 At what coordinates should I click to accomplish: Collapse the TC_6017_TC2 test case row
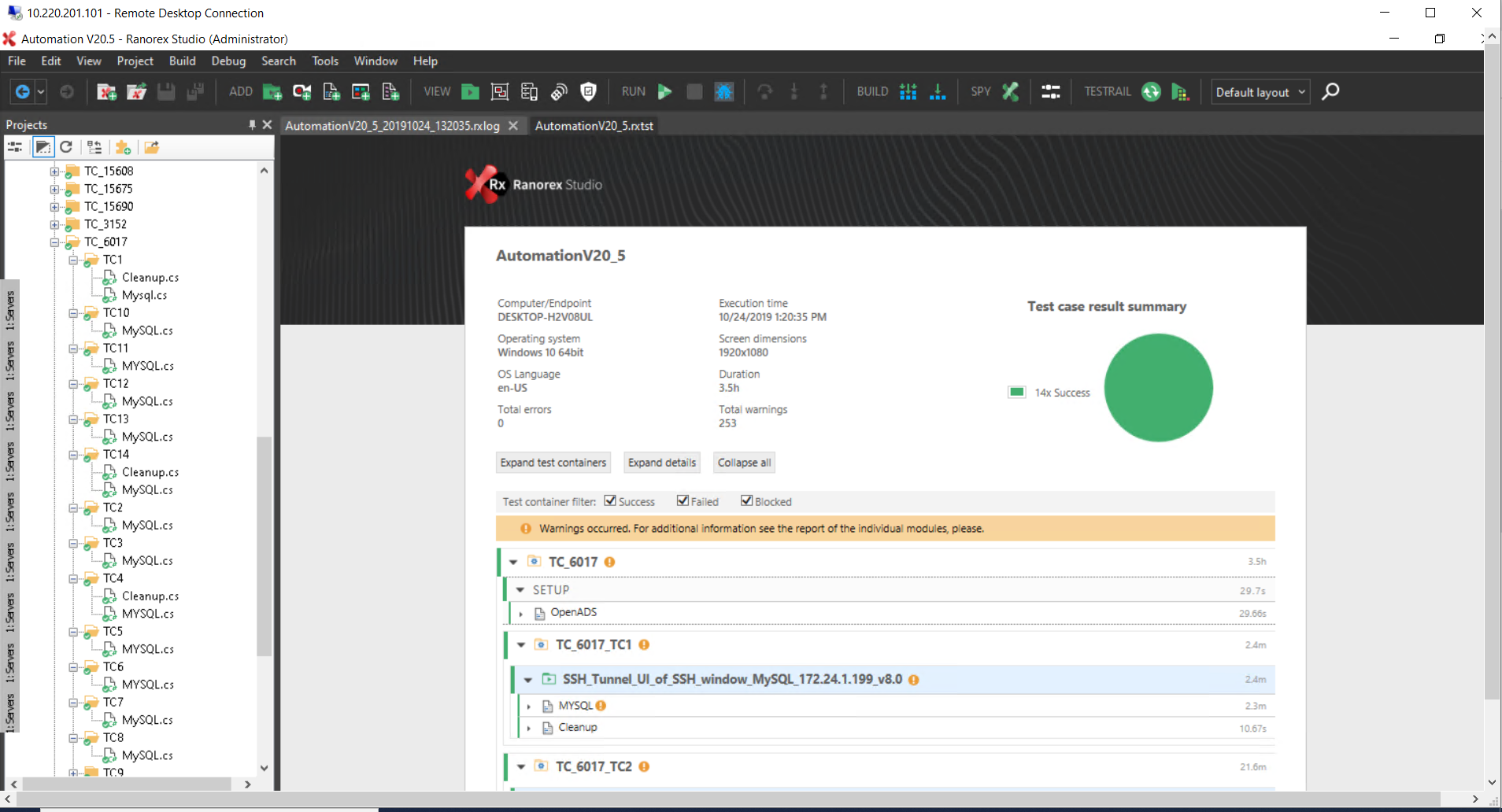[521, 767]
